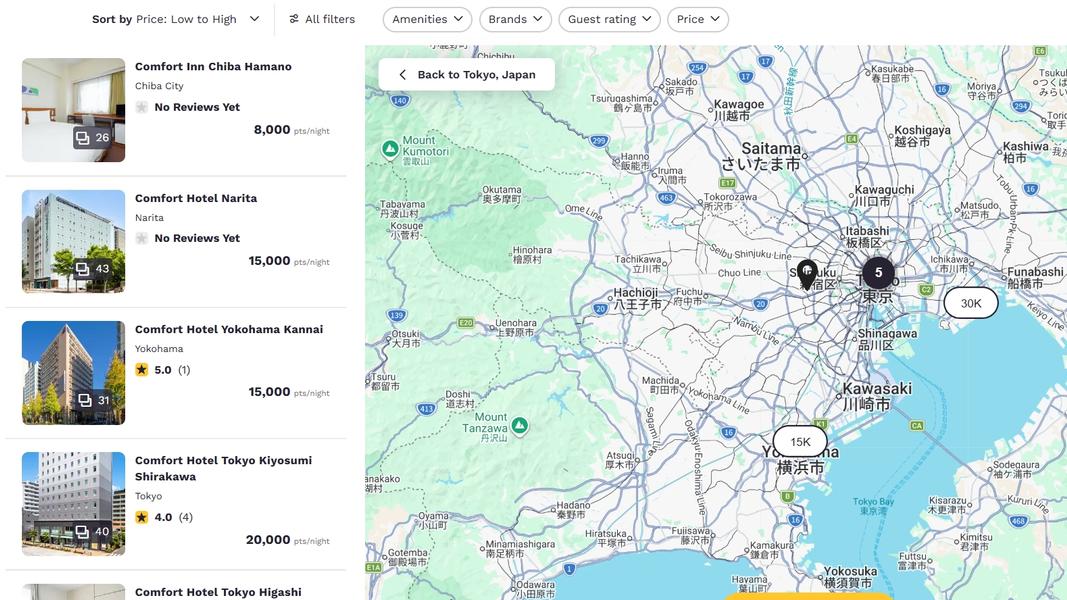The width and height of the screenshot is (1067, 600).
Task: Open Comfort Hotel Tokyo Kiyosumi Shirakawa title
Action: [x=223, y=468]
